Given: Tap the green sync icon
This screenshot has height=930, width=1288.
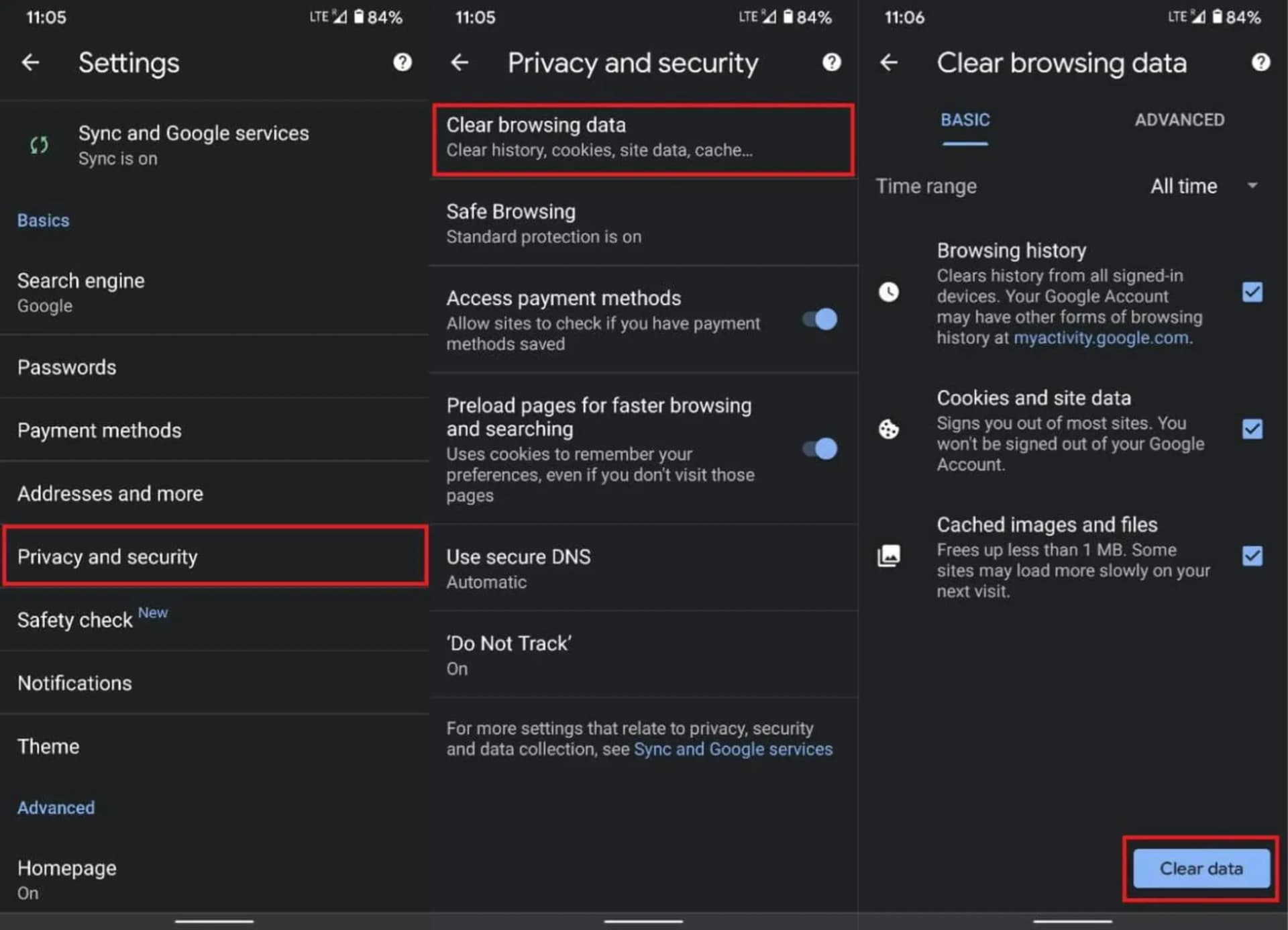Looking at the screenshot, I should [x=40, y=145].
